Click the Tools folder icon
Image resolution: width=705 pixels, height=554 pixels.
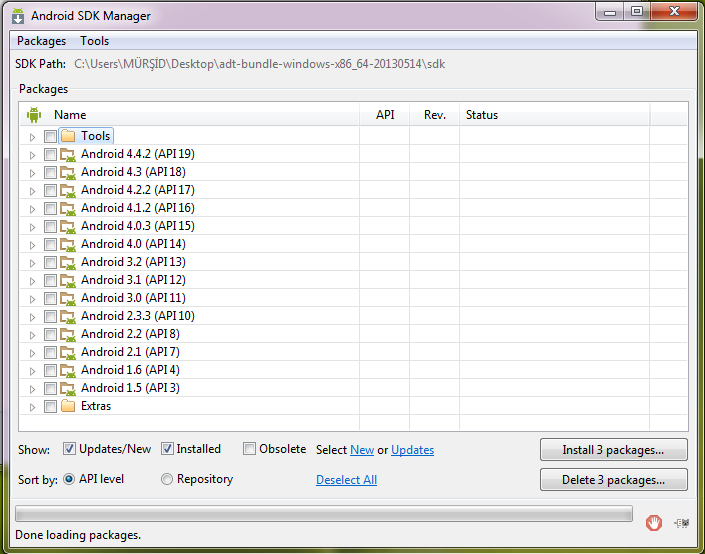point(68,136)
